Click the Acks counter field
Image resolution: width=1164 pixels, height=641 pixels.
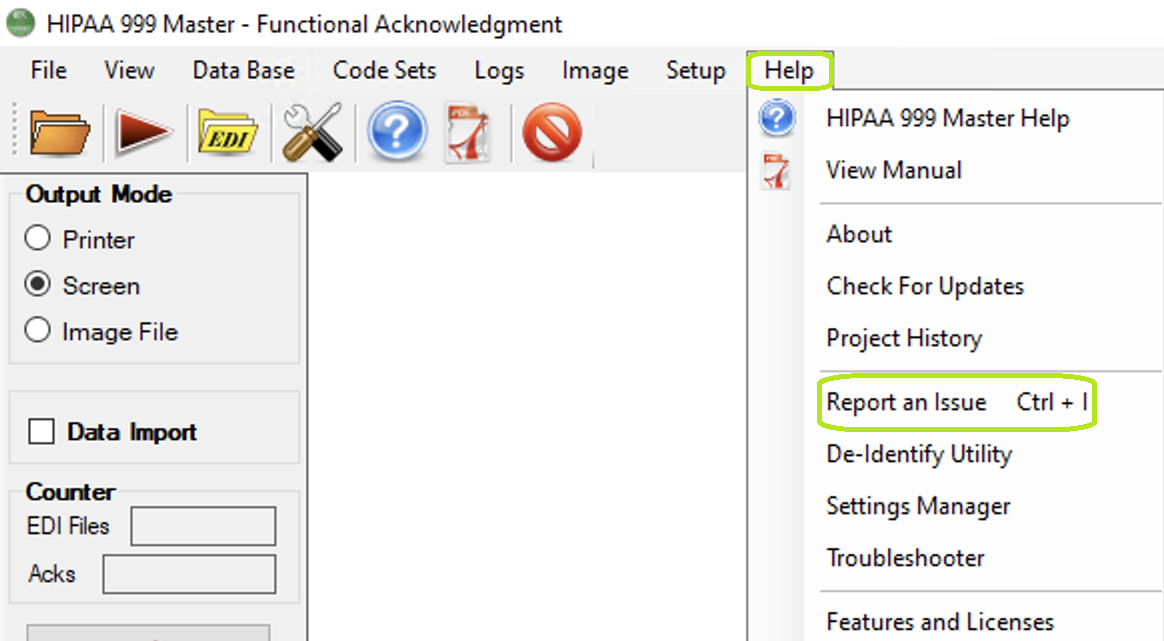tap(189, 573)
